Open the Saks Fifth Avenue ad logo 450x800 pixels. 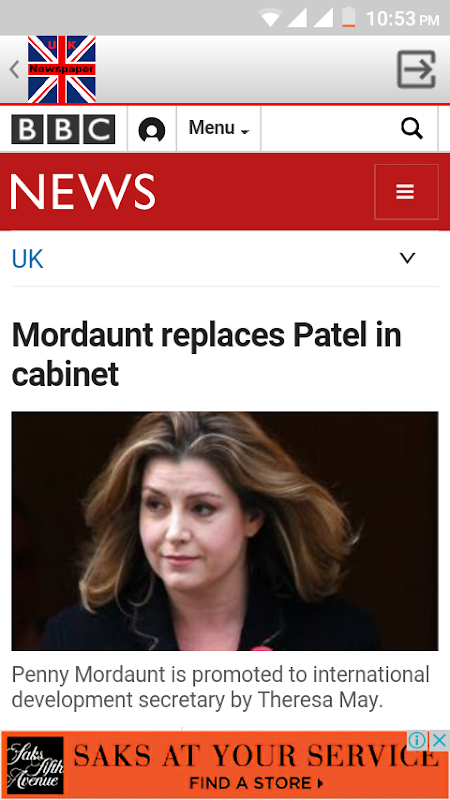[35, 765]
